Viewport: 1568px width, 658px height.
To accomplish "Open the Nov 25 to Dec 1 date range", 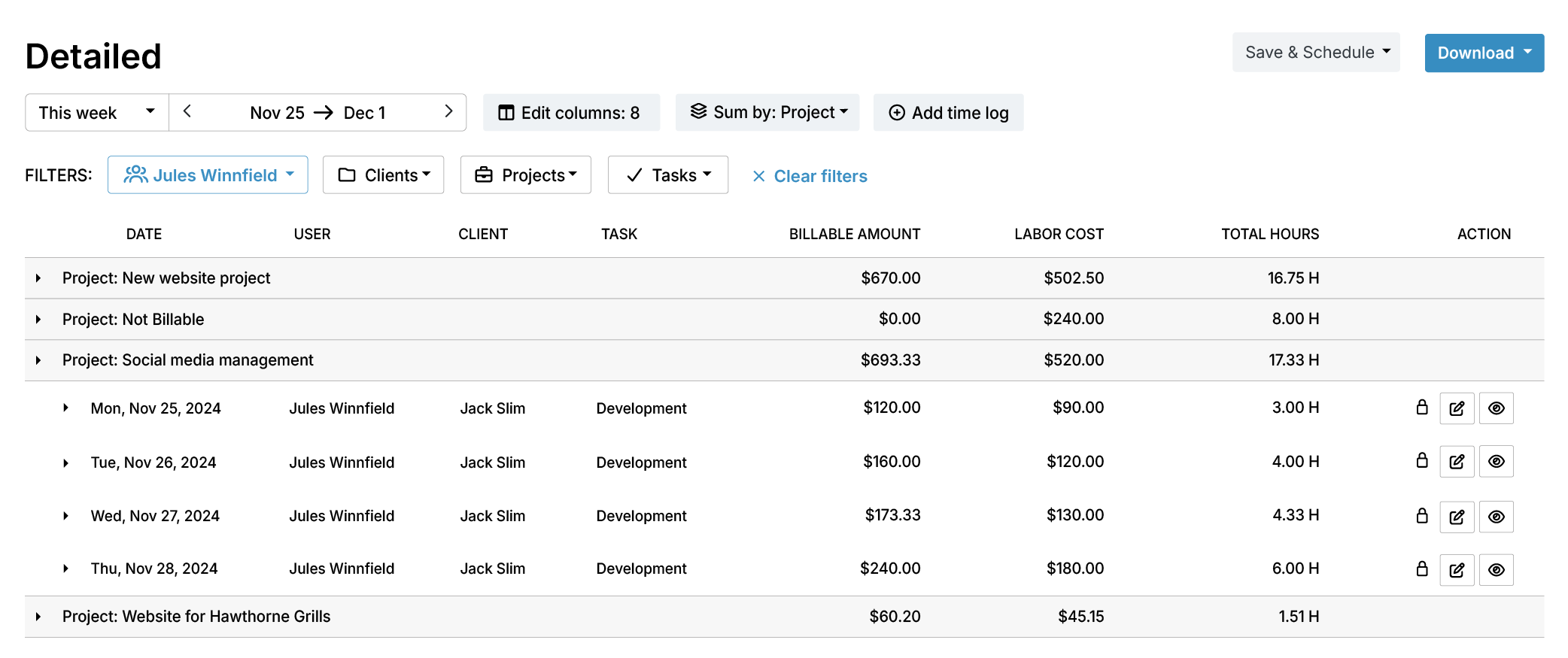I will (x=318, y=113).
